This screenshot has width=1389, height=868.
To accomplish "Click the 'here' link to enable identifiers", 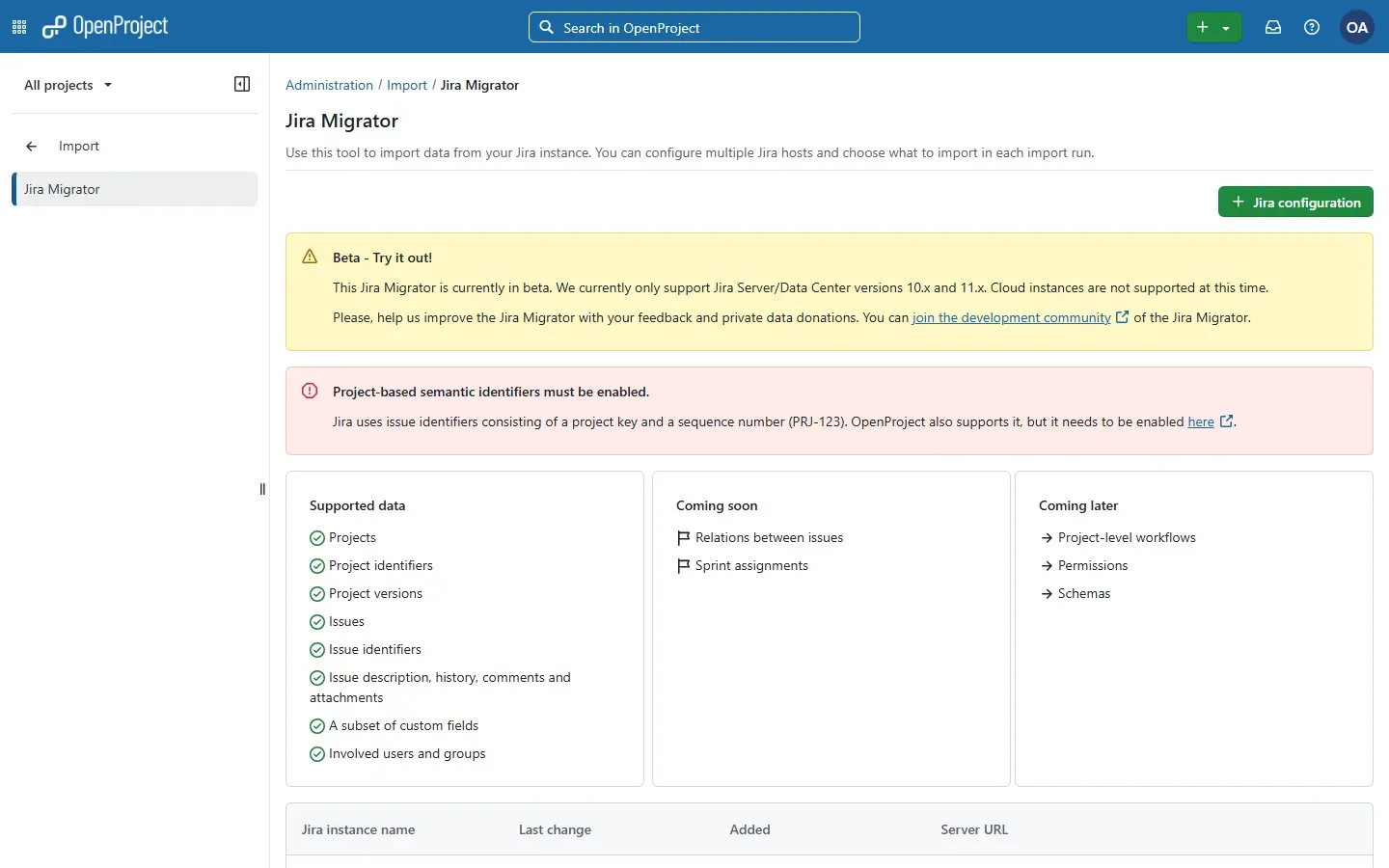I will point(1201,421).
